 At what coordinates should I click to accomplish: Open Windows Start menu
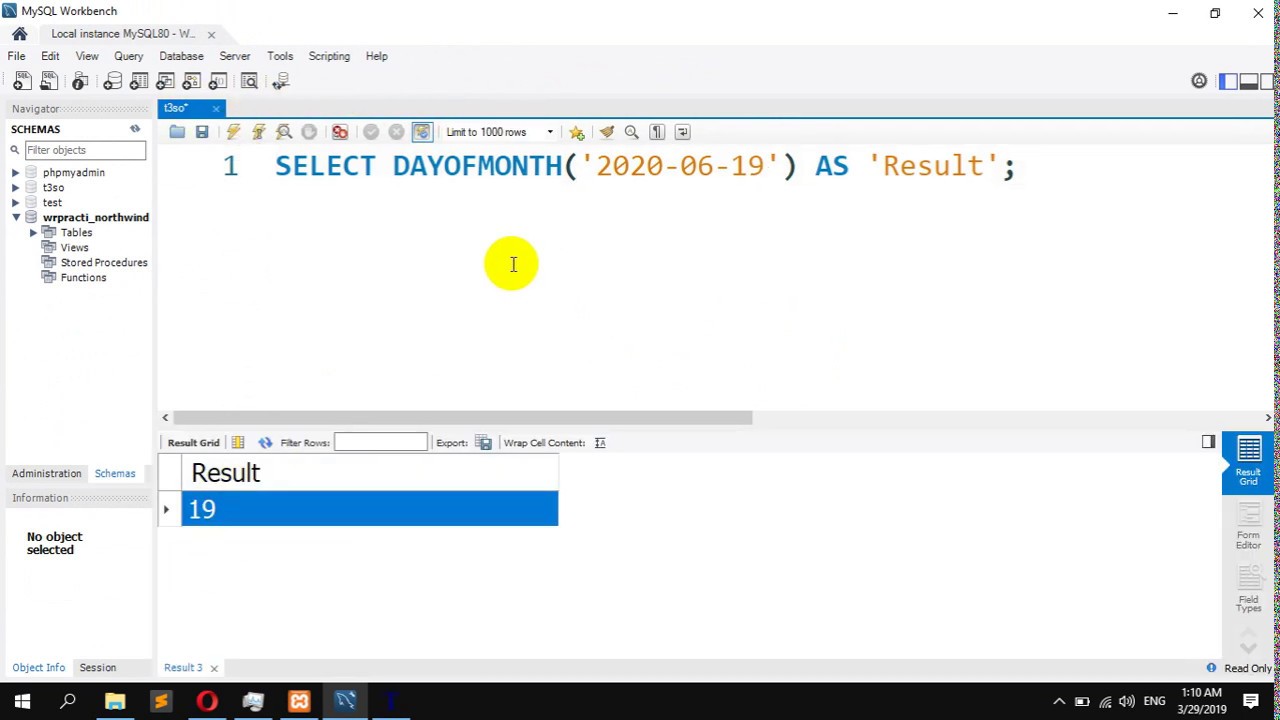[22, 702]
